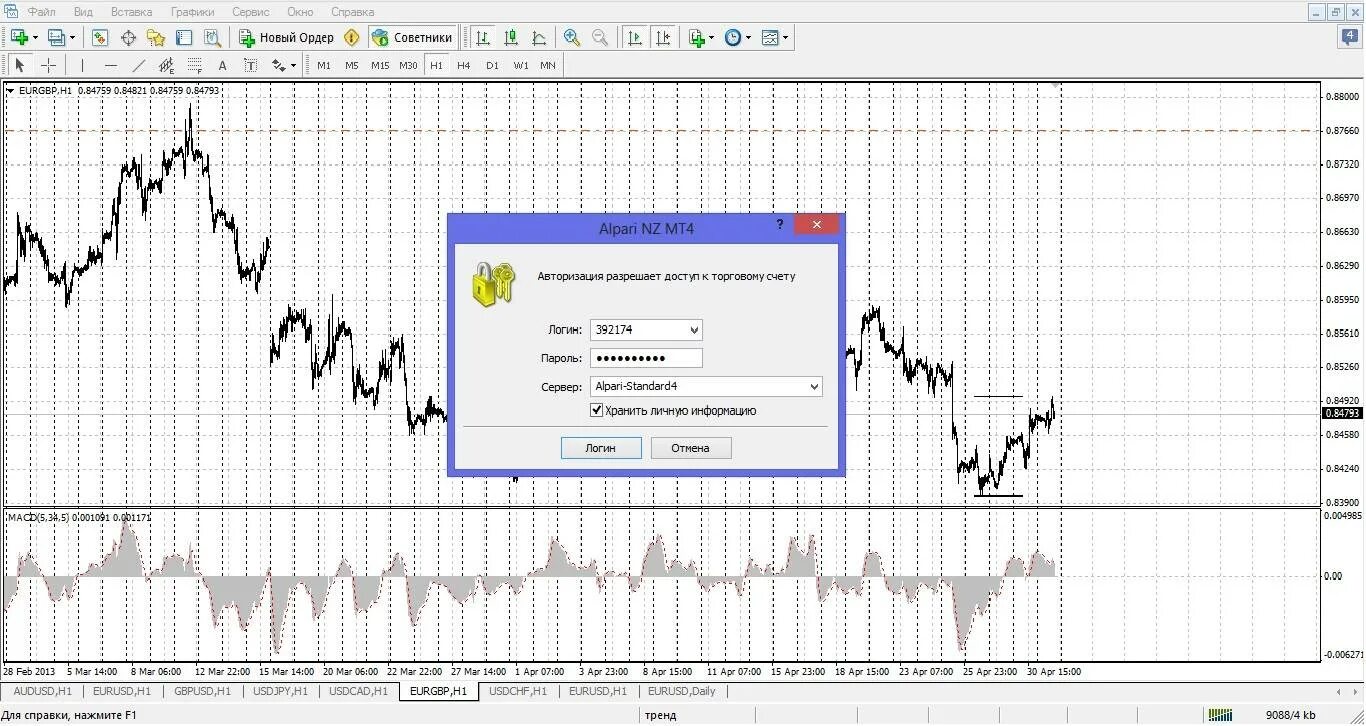Zoom out on the chart

tap(600, 37)
